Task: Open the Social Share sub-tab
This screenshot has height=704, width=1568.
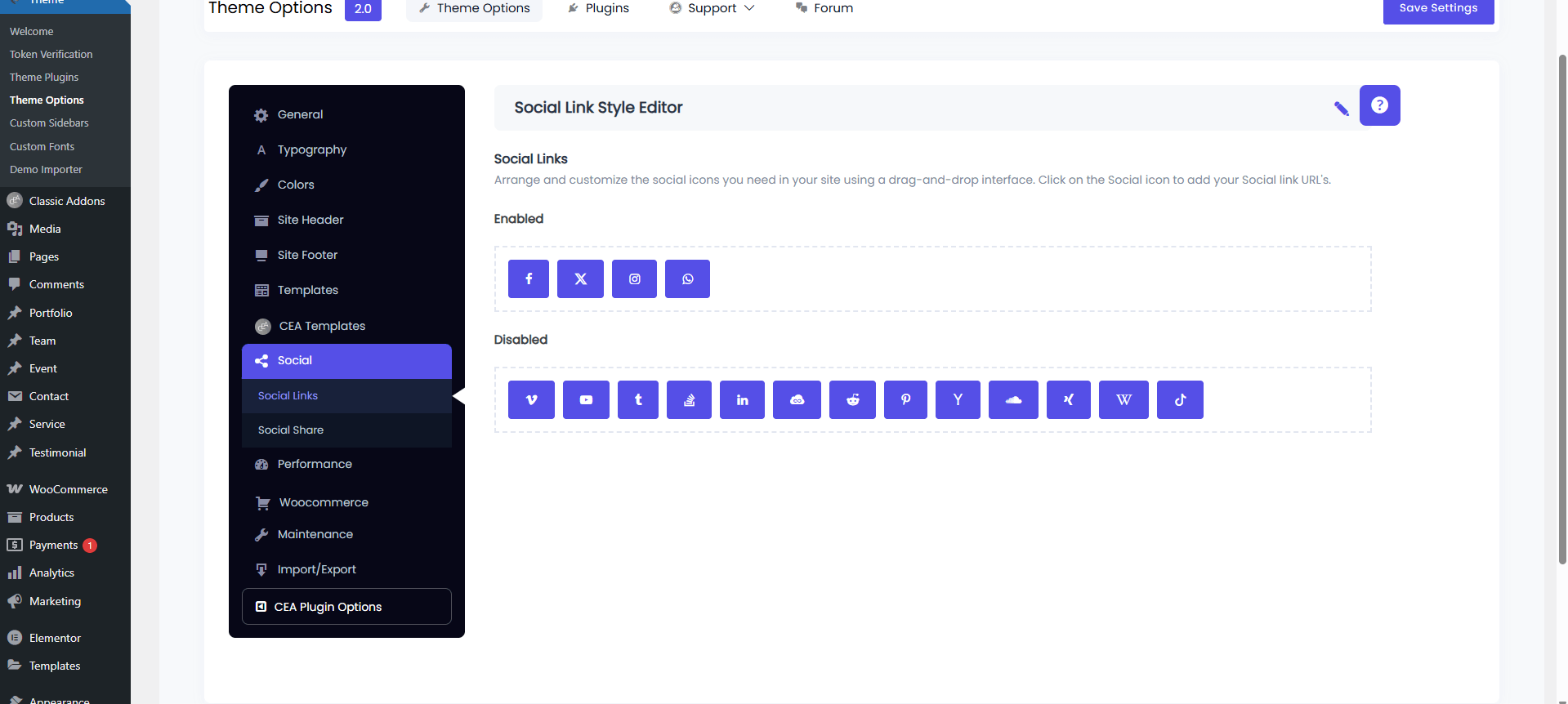Action: tap(291, 430)
